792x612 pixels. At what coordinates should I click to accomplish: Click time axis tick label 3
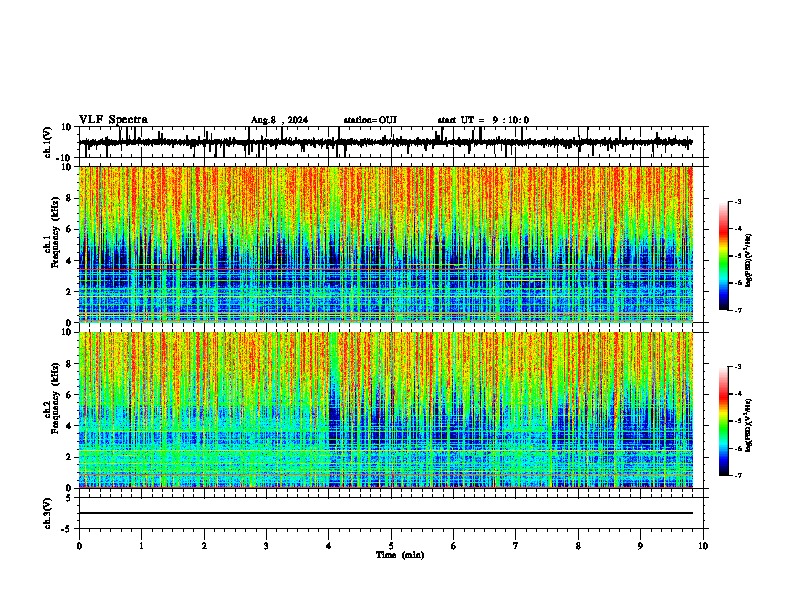266,546
